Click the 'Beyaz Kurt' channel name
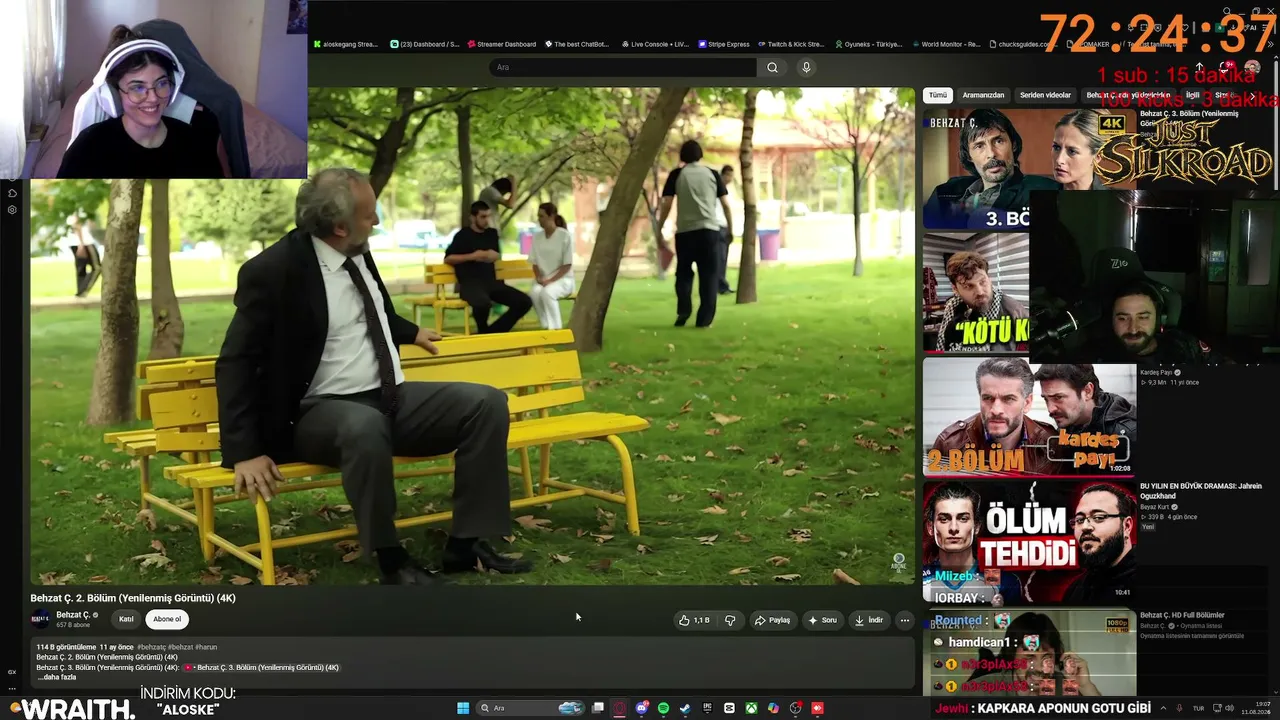Viewport: 1280px width, 720px height. tap(1154, 507)
